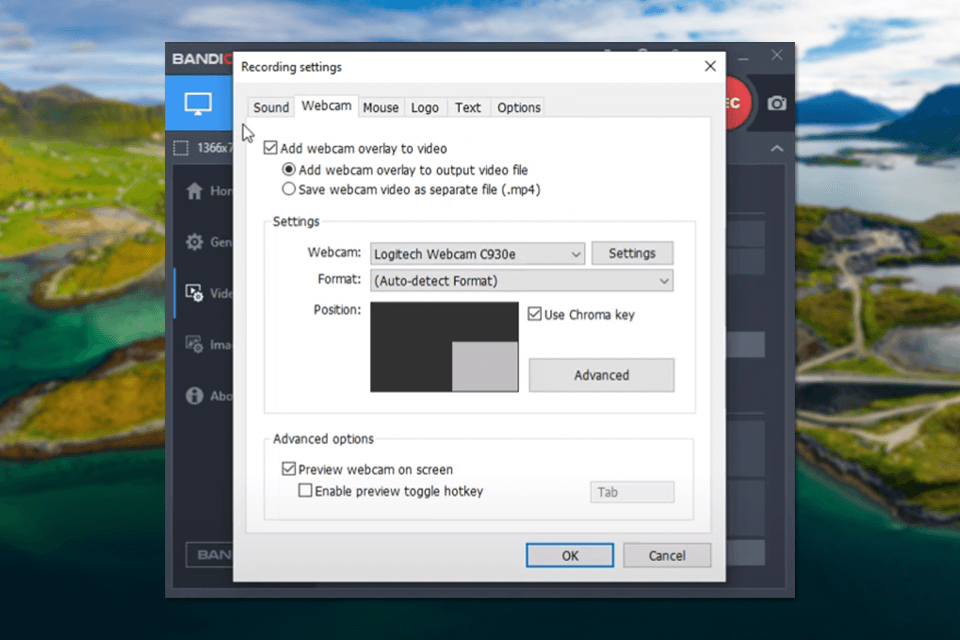Image resolution: width=960 pixels, height=640 pixels.
Task: Click the 1366x768 region selection icon
Action: click(180, 147)
